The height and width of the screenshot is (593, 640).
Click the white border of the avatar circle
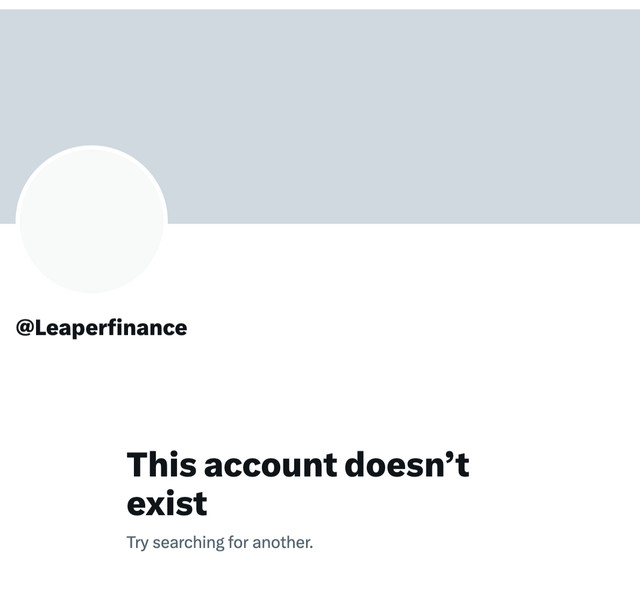(92, 147)
